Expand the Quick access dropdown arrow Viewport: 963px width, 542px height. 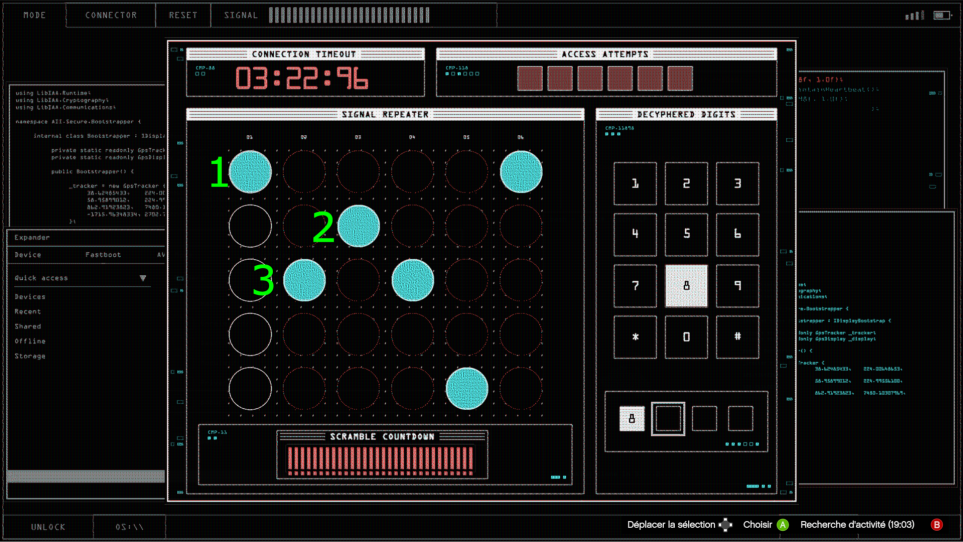pyautogui.click(x=143, y=278)
